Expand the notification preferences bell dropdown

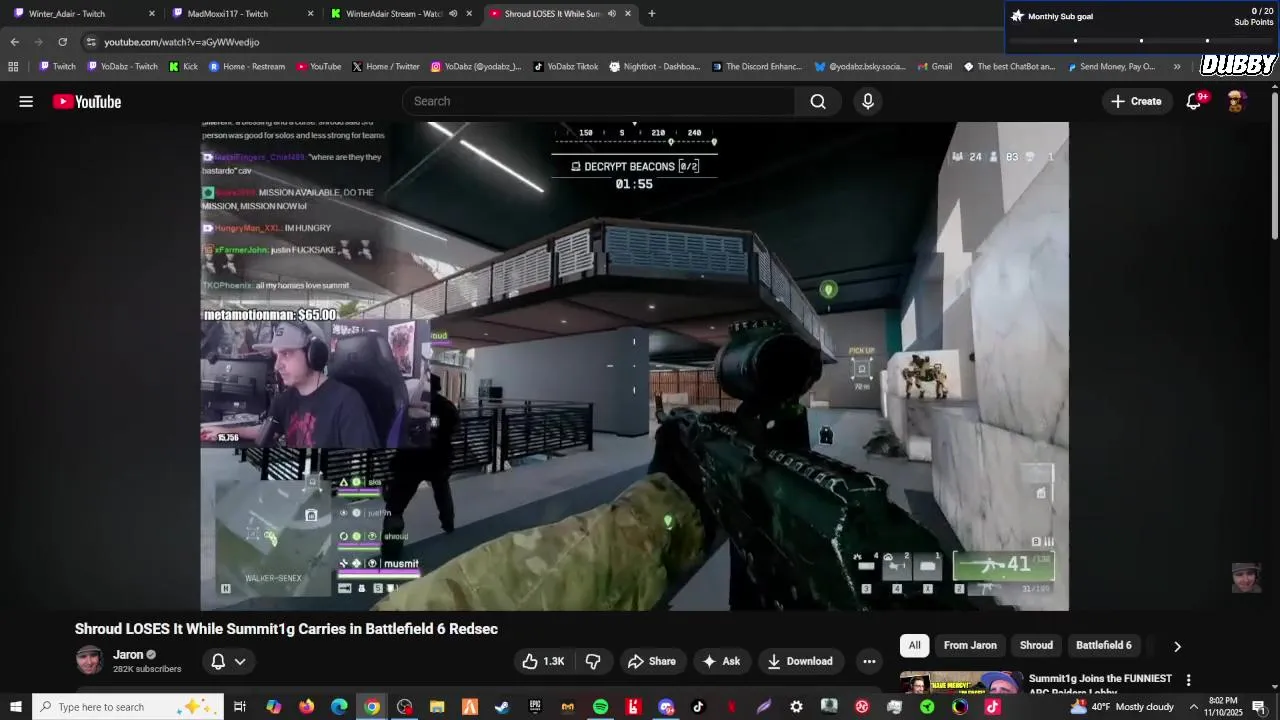tap(228, 661)
